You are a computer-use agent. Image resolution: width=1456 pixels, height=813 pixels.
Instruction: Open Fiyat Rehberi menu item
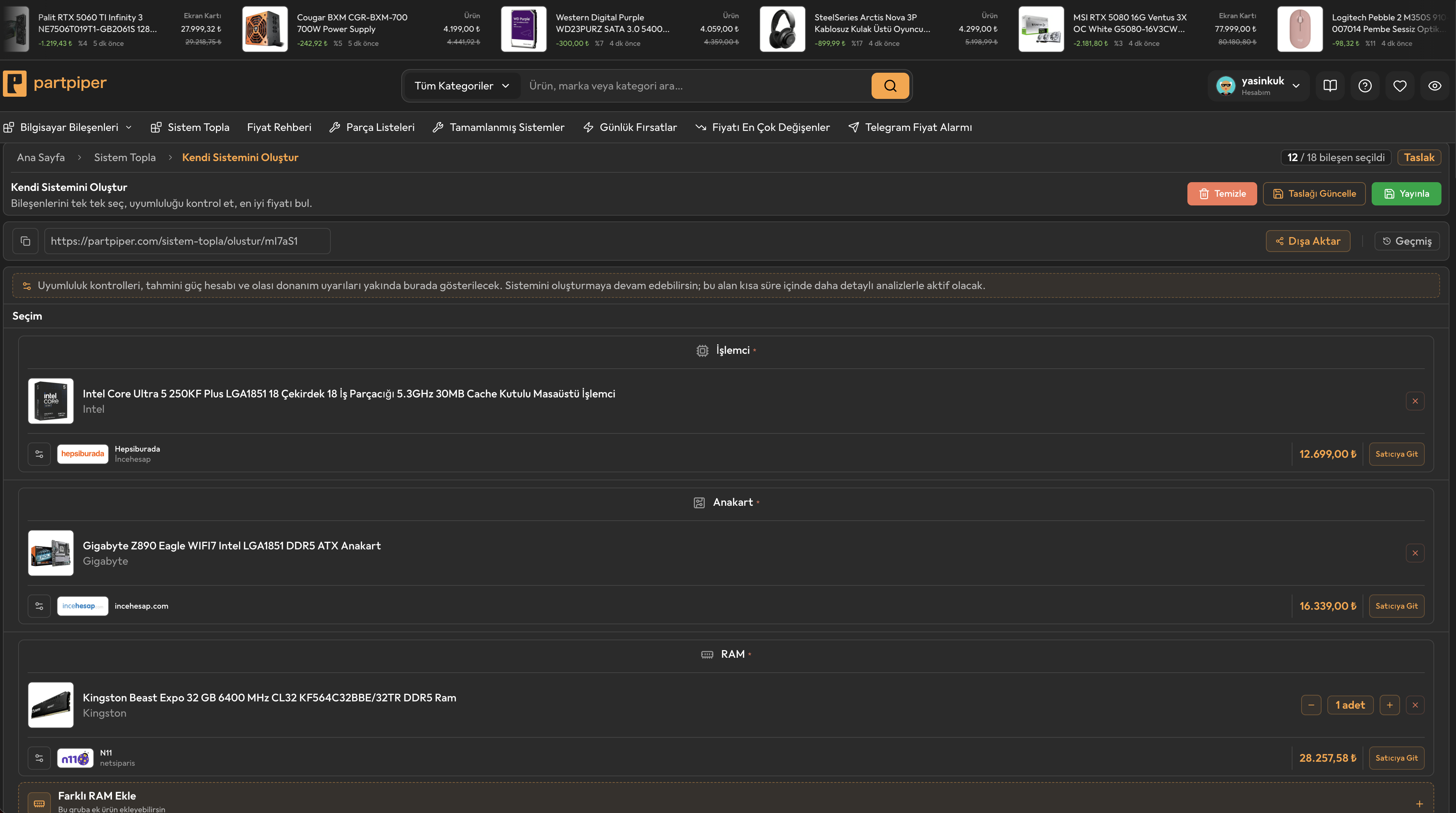(x=279, y=127)
